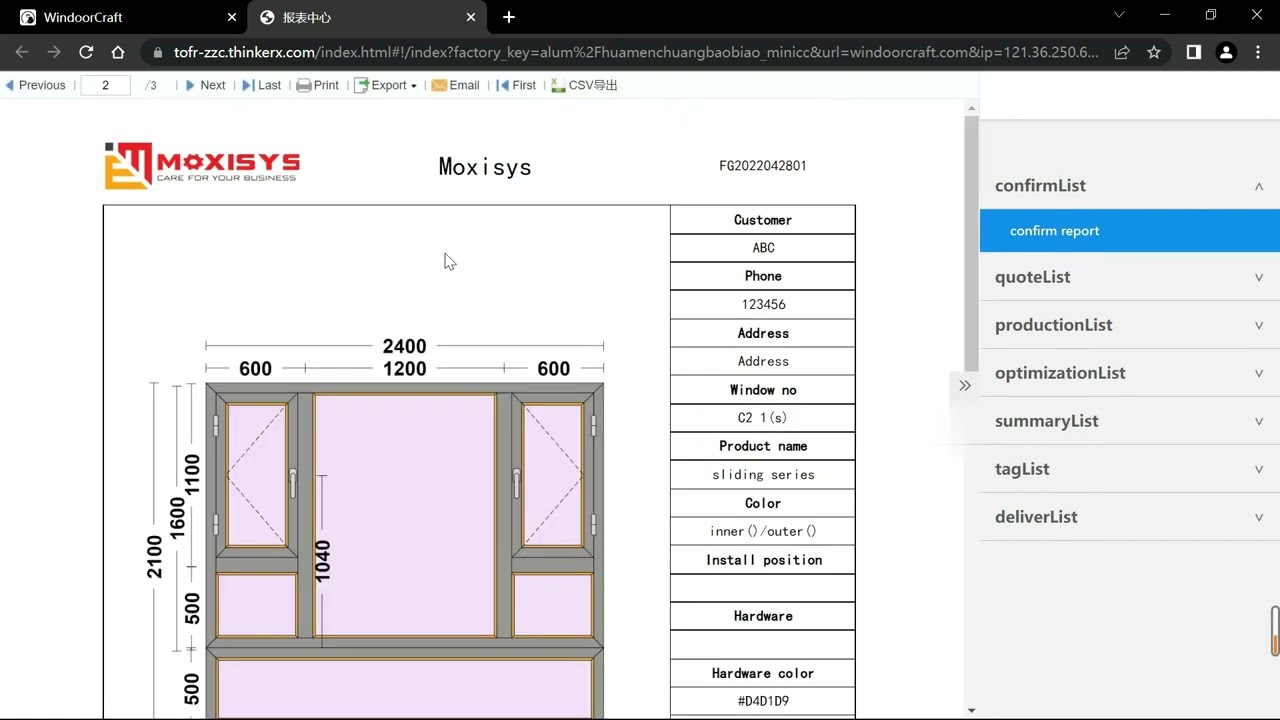The width and height of the screenshot is (1280, 720).
Task: Bookmark this page with star icon
Action: pyautogui.click(x=1154, y=52)
